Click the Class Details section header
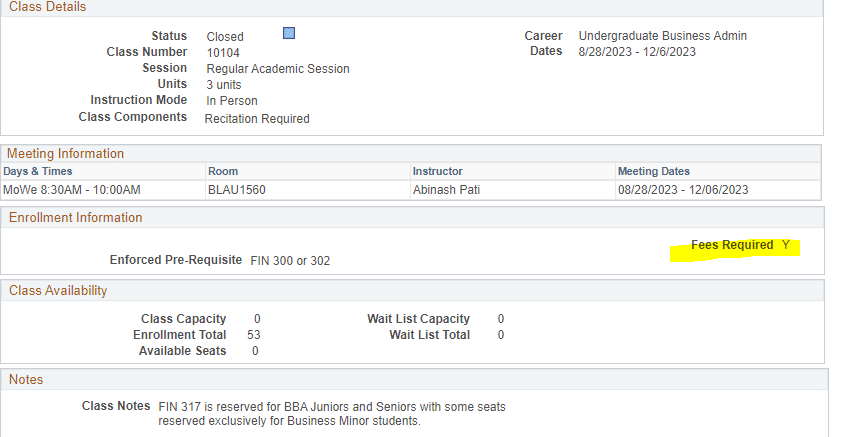 [x=47, y=7]
